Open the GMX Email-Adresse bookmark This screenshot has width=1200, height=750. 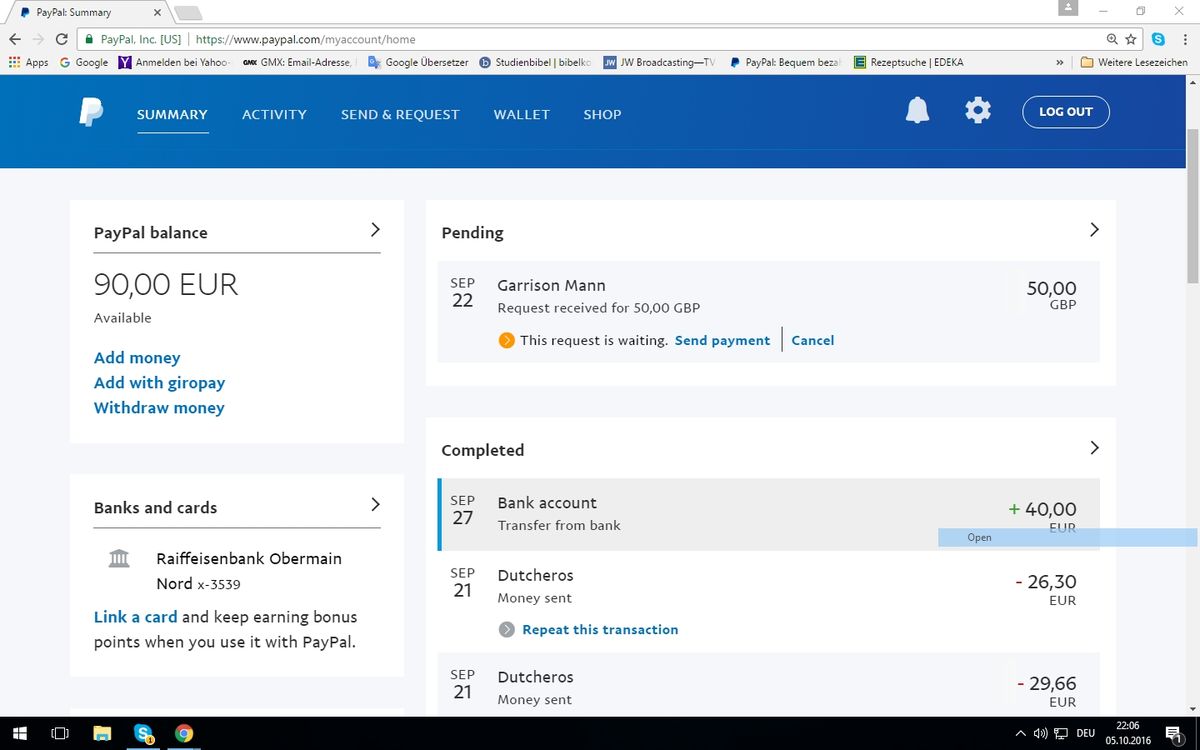(x=297, y=62)
